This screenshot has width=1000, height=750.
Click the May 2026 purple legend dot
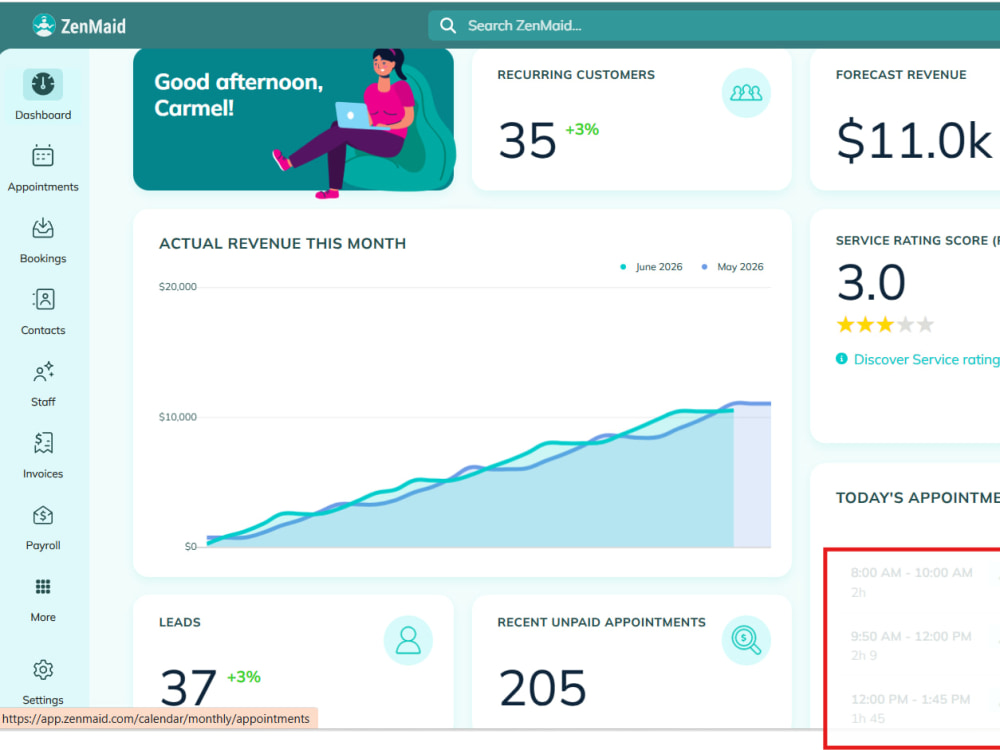coord(704,267)
